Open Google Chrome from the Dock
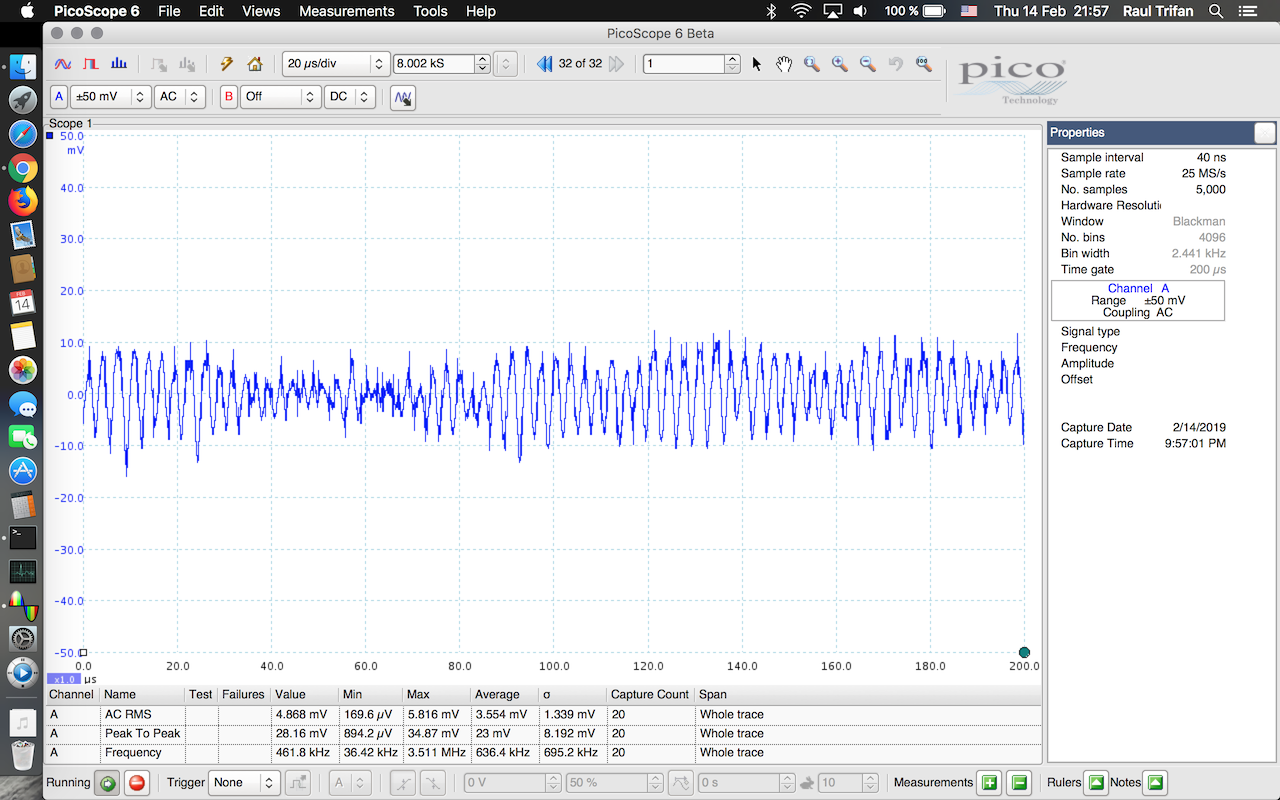The height and width of the screenshot is (800, 1280). [x=22, y=169]
